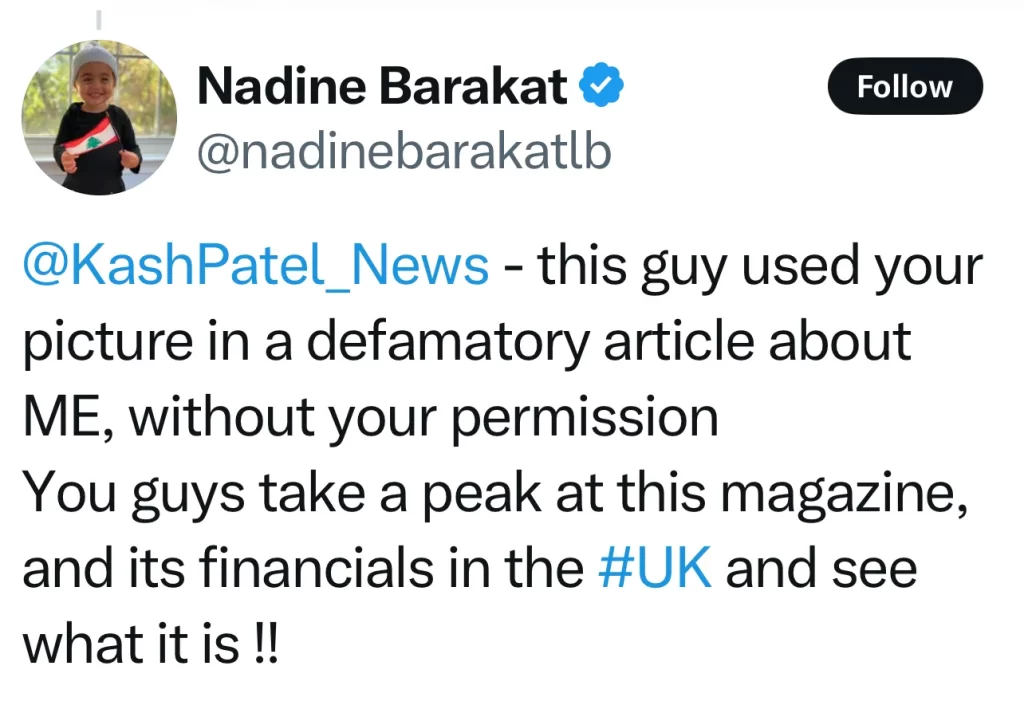Image resolution: width=1024 pixels, height=725 pixels.
Task: Click the blue verified checkmark badge
Action: (x=602, y=84)
